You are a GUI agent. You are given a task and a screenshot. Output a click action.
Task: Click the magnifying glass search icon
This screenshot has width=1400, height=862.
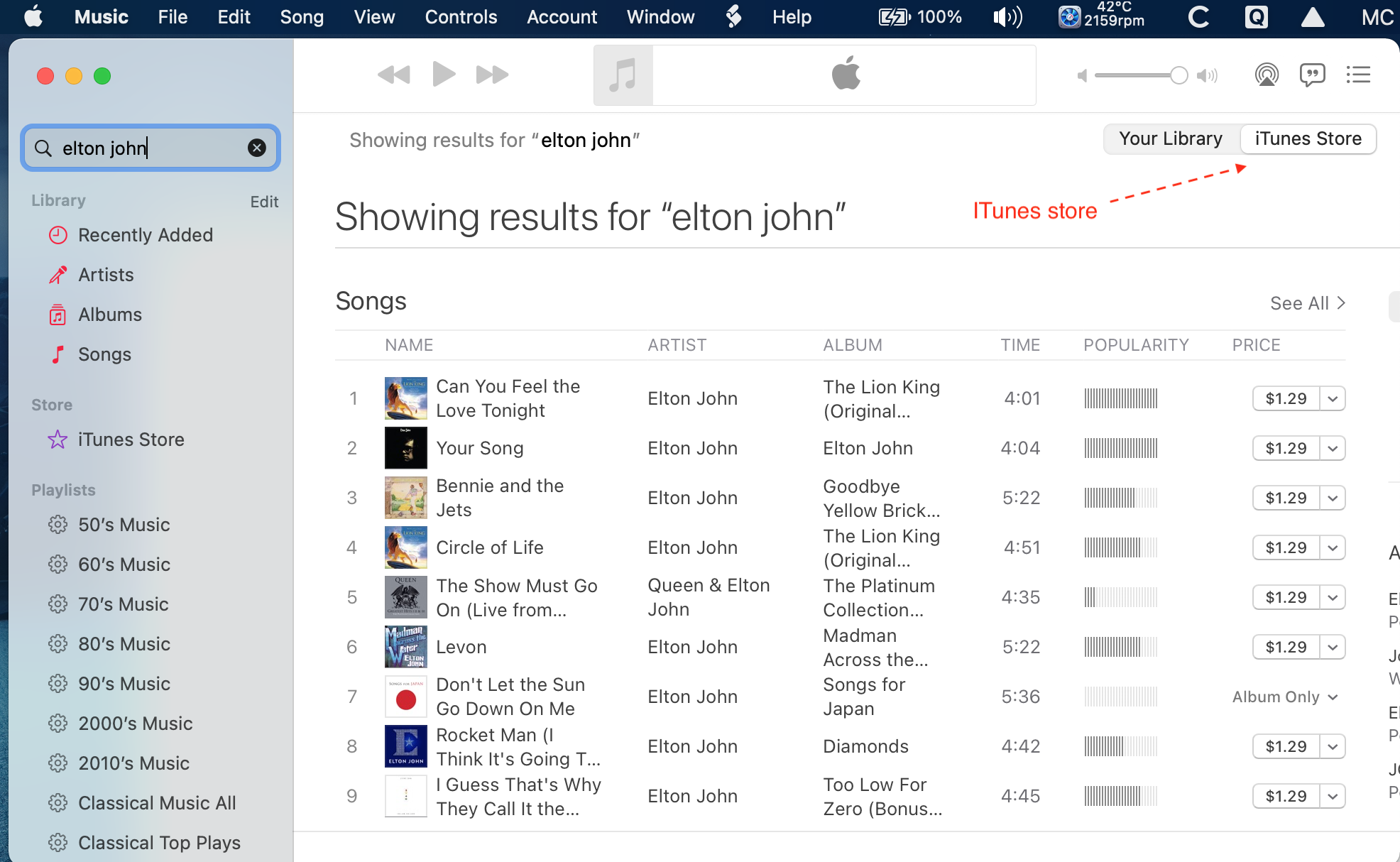[43, 148]
